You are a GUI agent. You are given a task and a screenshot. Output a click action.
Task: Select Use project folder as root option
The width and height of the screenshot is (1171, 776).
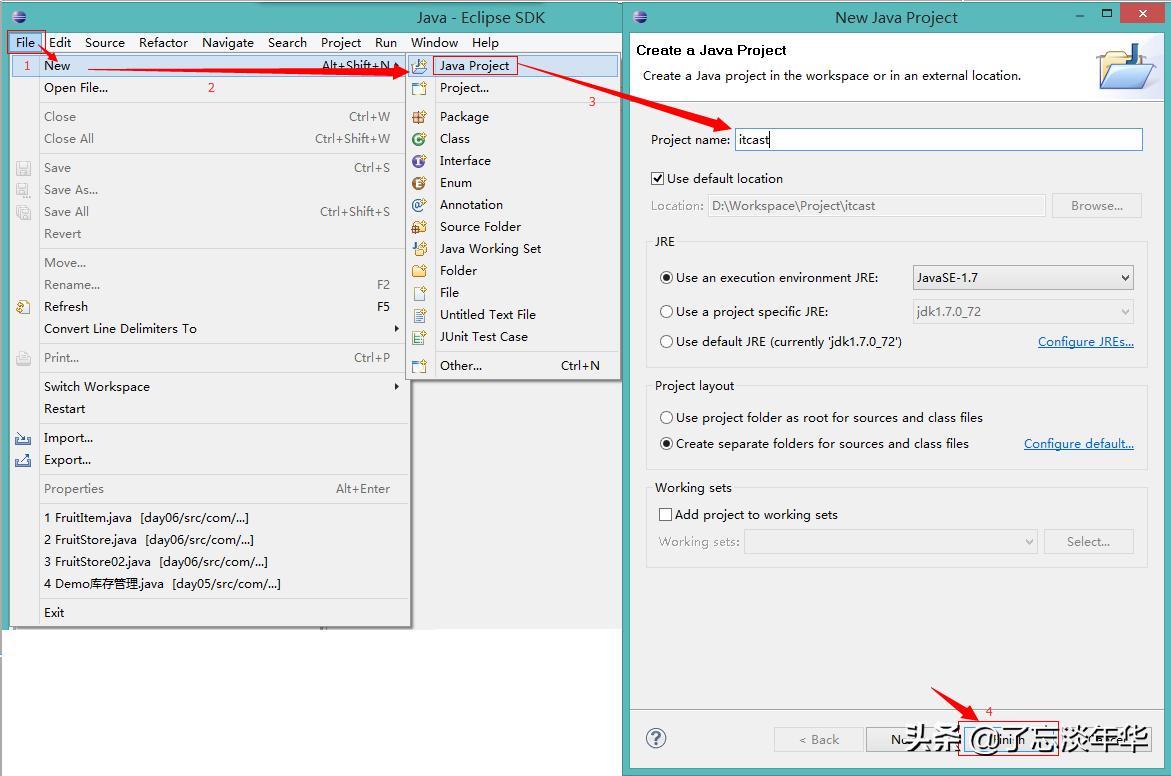666,418
